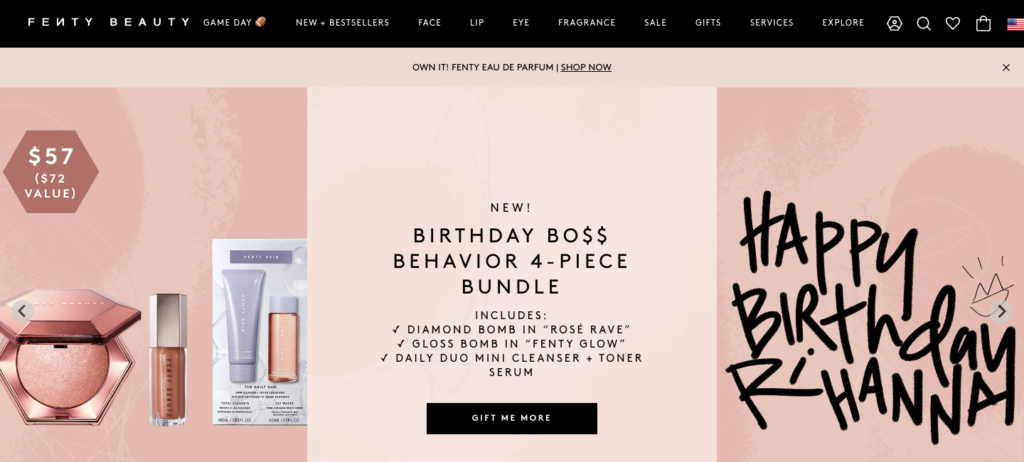Dismiss the promo banner with the X
1024x462 pixels.
pos(1006,67)
